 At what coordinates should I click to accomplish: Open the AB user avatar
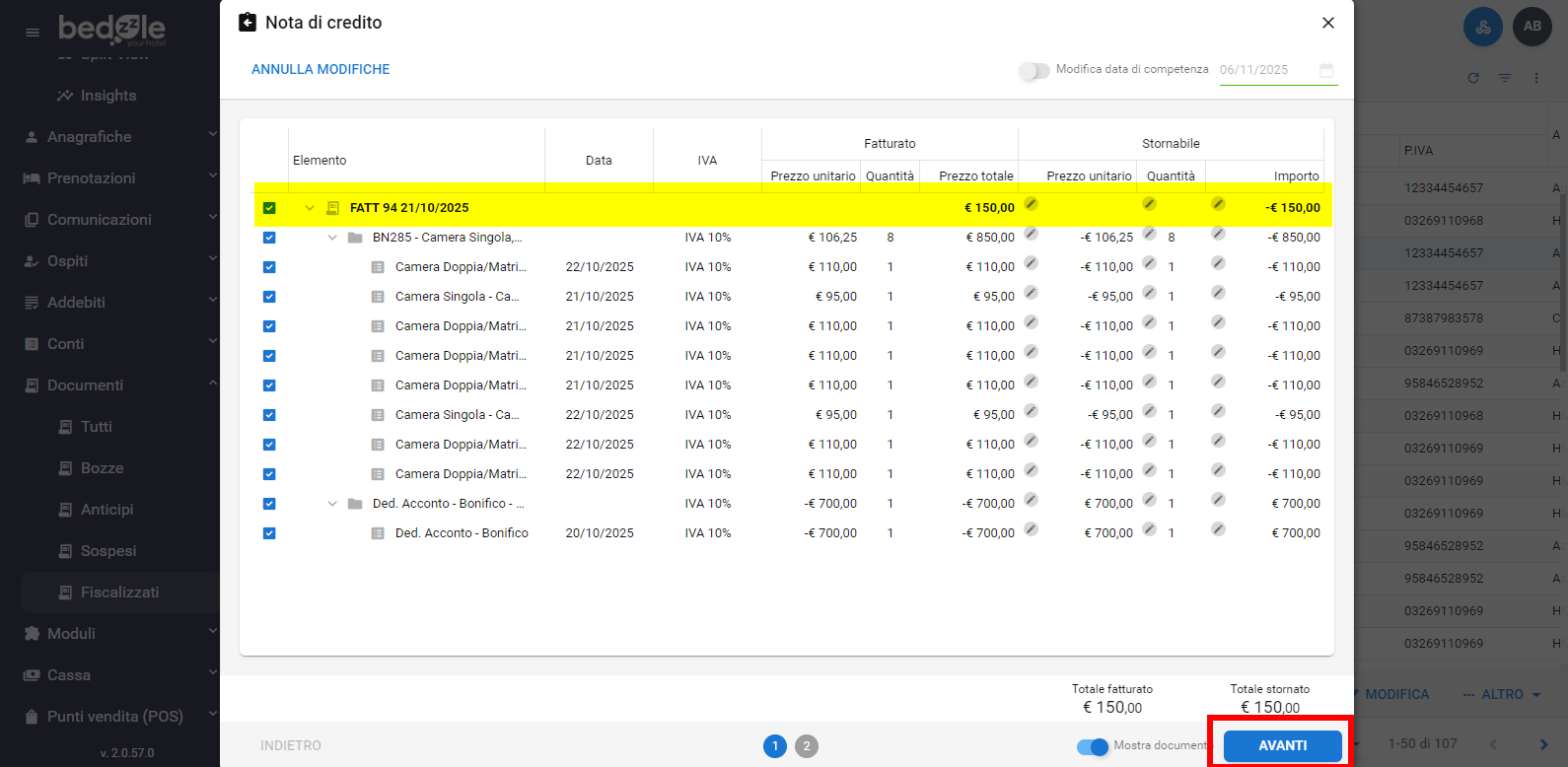pos(1532,27)
